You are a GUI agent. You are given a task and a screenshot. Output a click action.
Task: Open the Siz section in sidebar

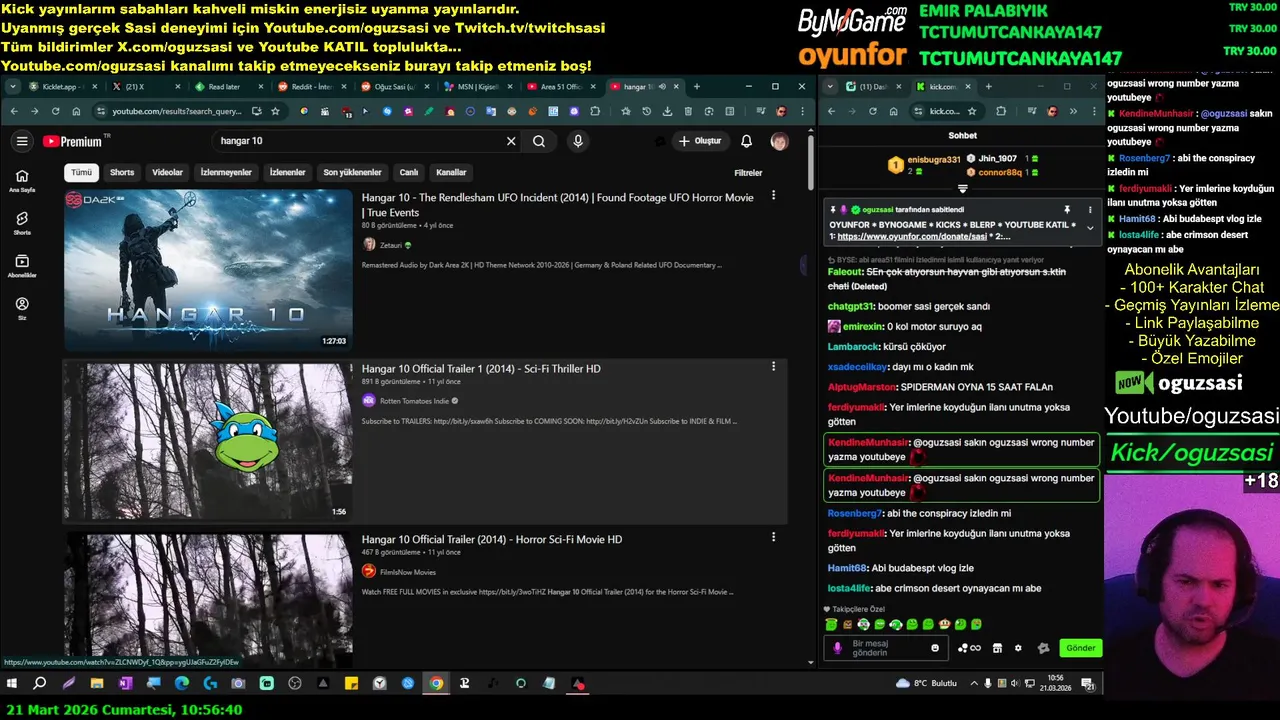pos(22,308)
